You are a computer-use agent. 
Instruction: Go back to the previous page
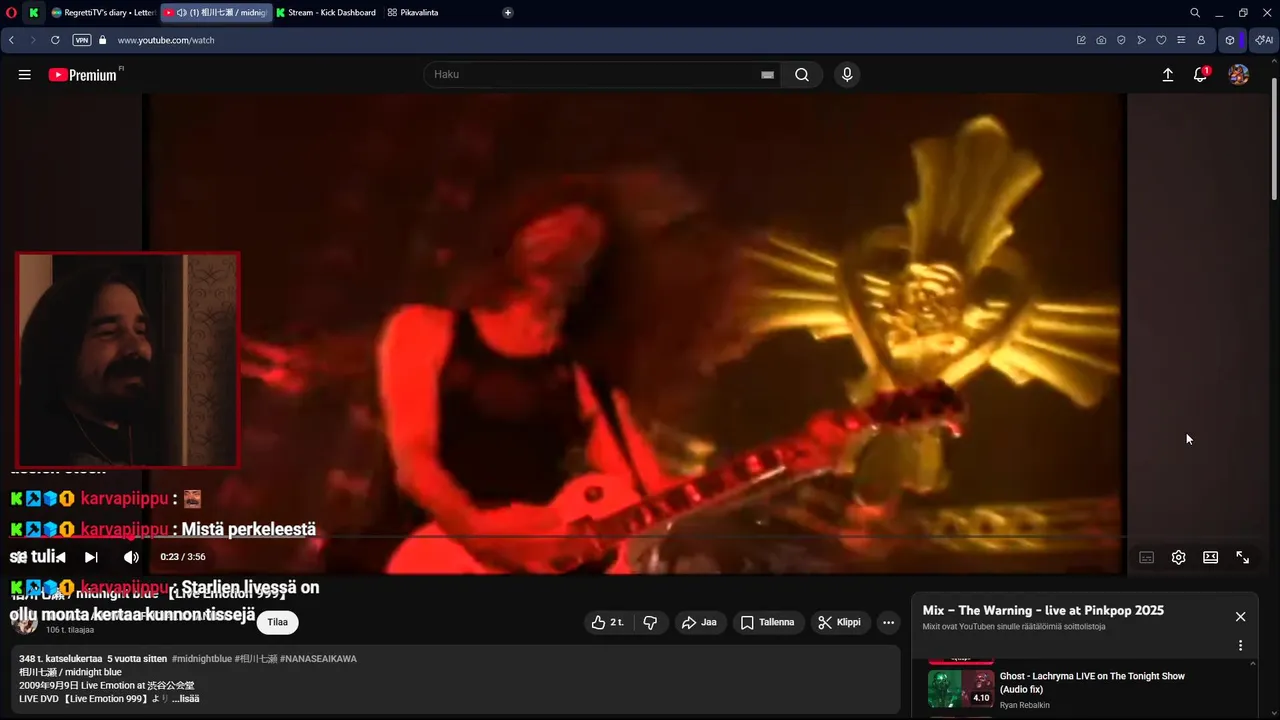pyautogui.click(x=11, y=40)
